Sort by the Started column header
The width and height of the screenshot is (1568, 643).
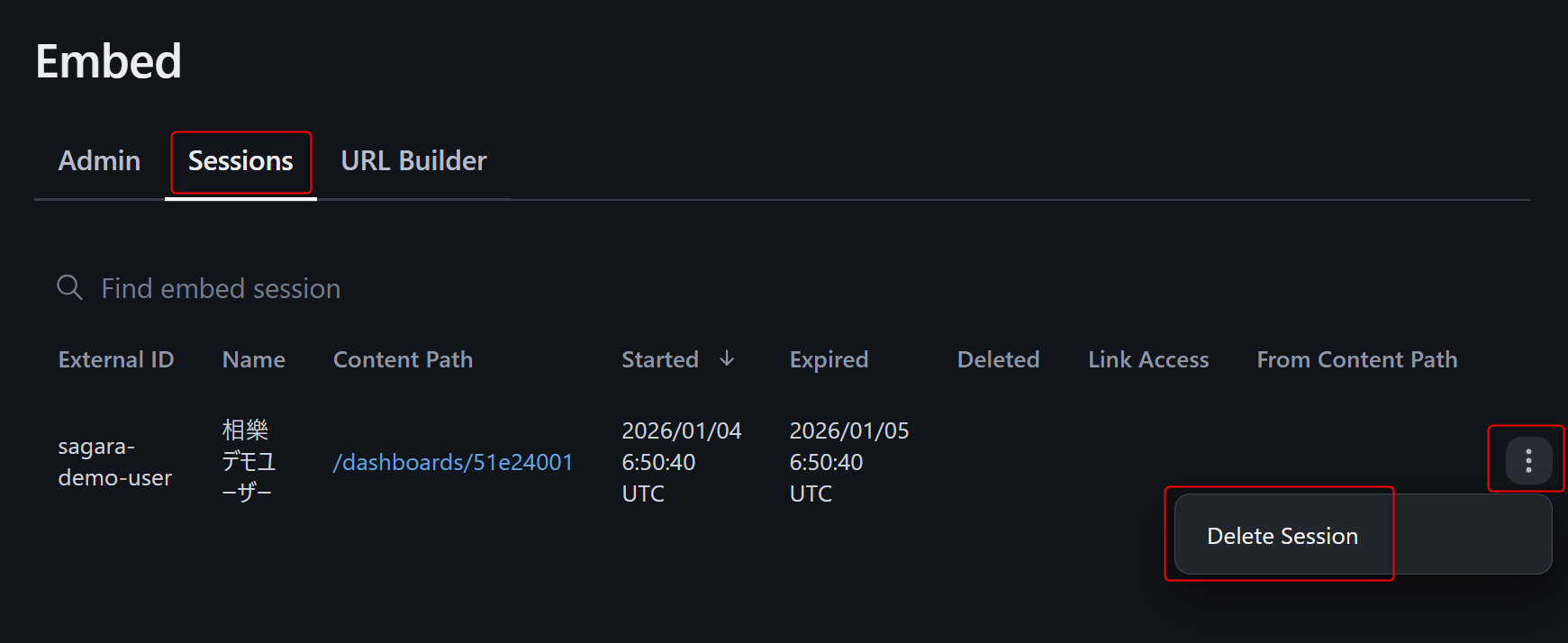coord(660,359)
